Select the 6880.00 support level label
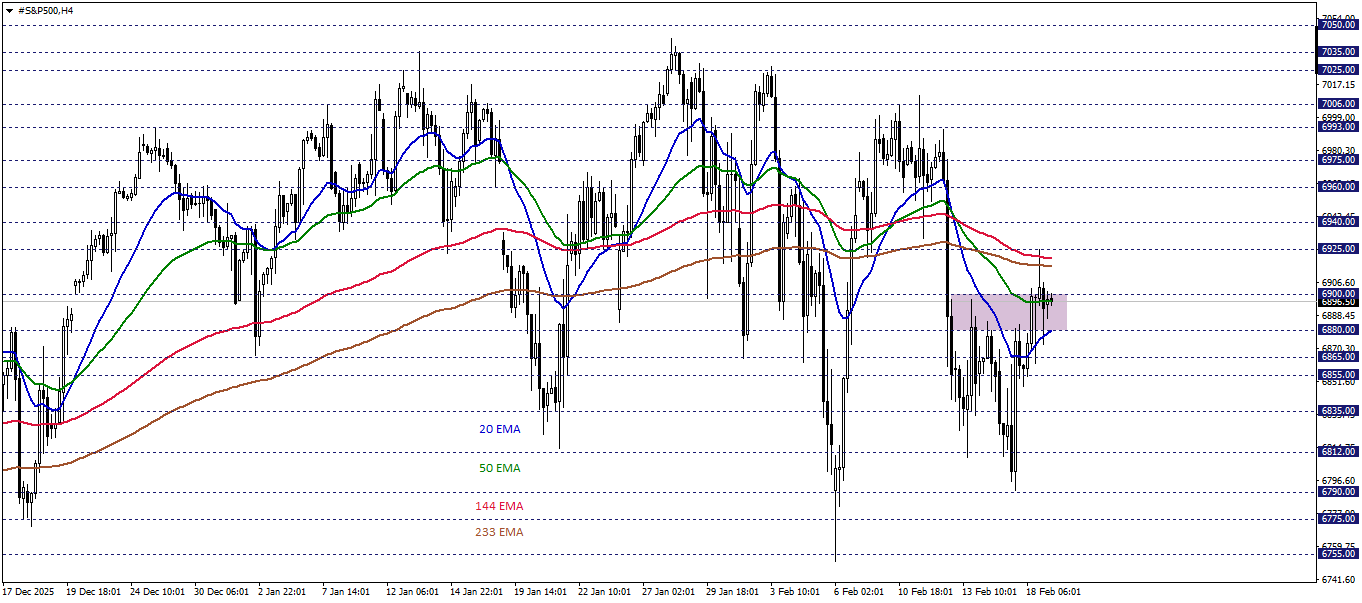1362x603 pixels. 1337,330
